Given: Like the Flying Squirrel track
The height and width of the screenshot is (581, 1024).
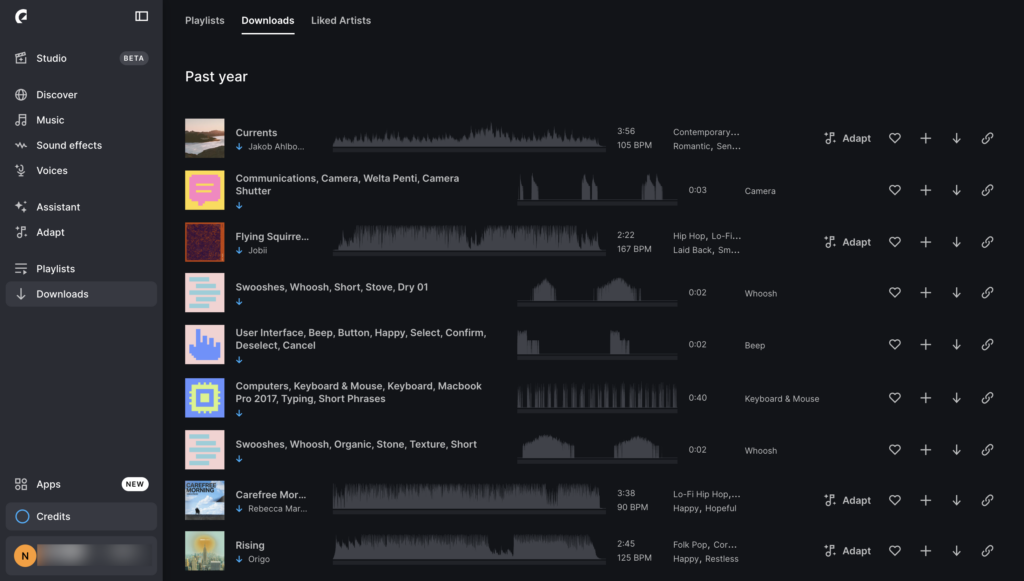Looking at the screenshot, I should coord(895,242).
